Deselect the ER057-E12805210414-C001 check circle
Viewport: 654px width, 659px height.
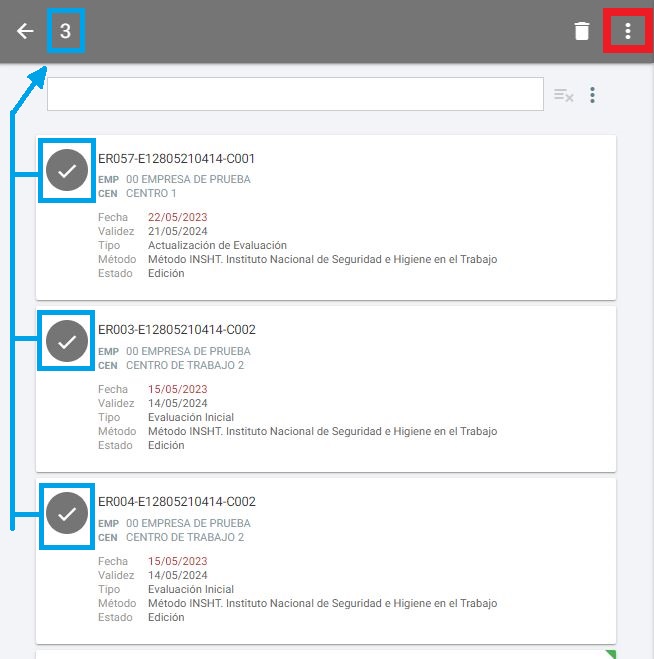(x=67, y=171)
